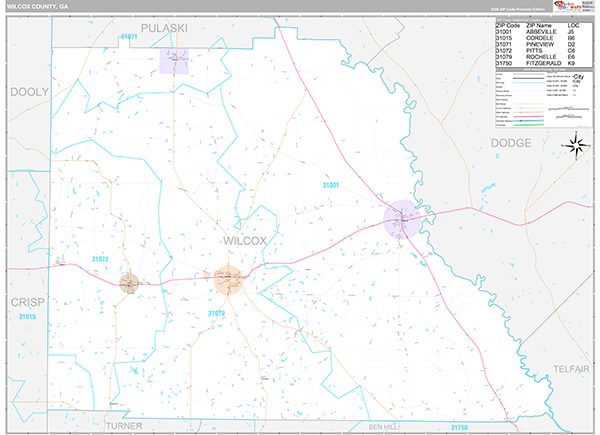600x435 pixels.
Task: Select the Pitts city marker
Action: [x=131, y=284]
